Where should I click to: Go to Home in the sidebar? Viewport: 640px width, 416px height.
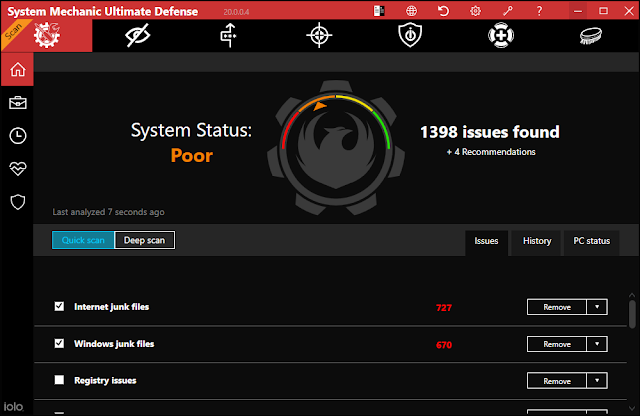coord(18,69)
